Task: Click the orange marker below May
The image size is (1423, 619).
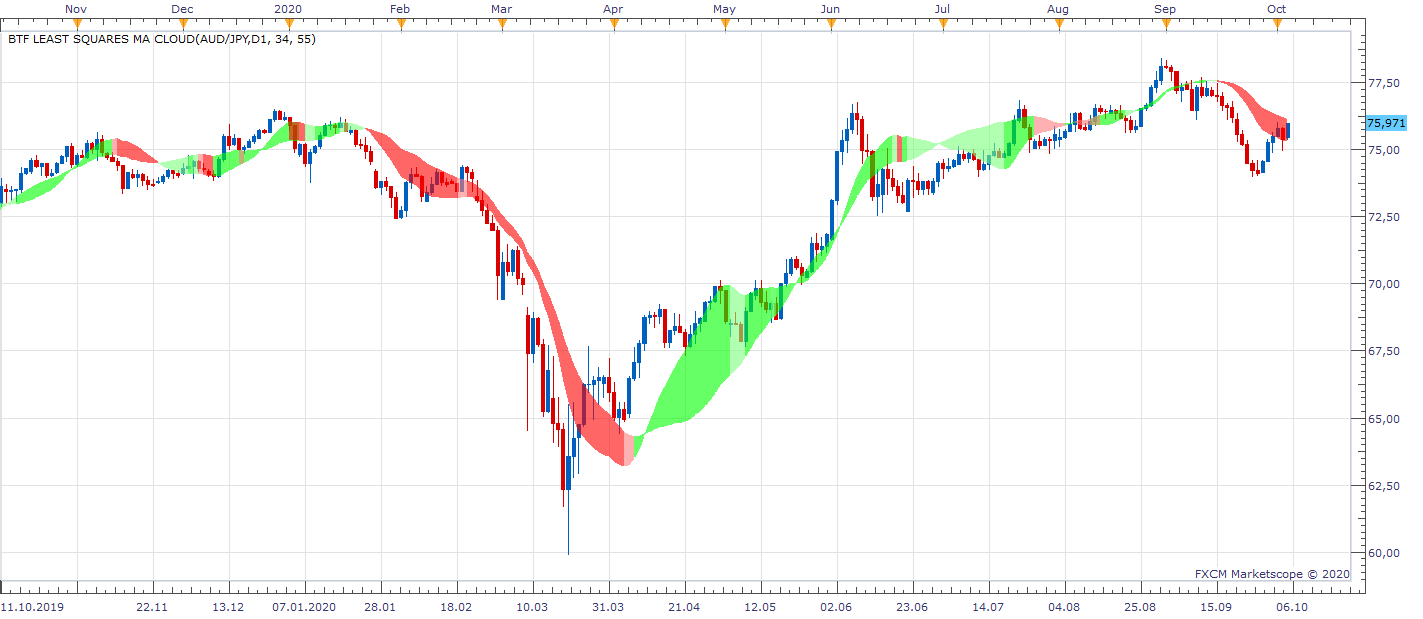Action: pos(724,24)
